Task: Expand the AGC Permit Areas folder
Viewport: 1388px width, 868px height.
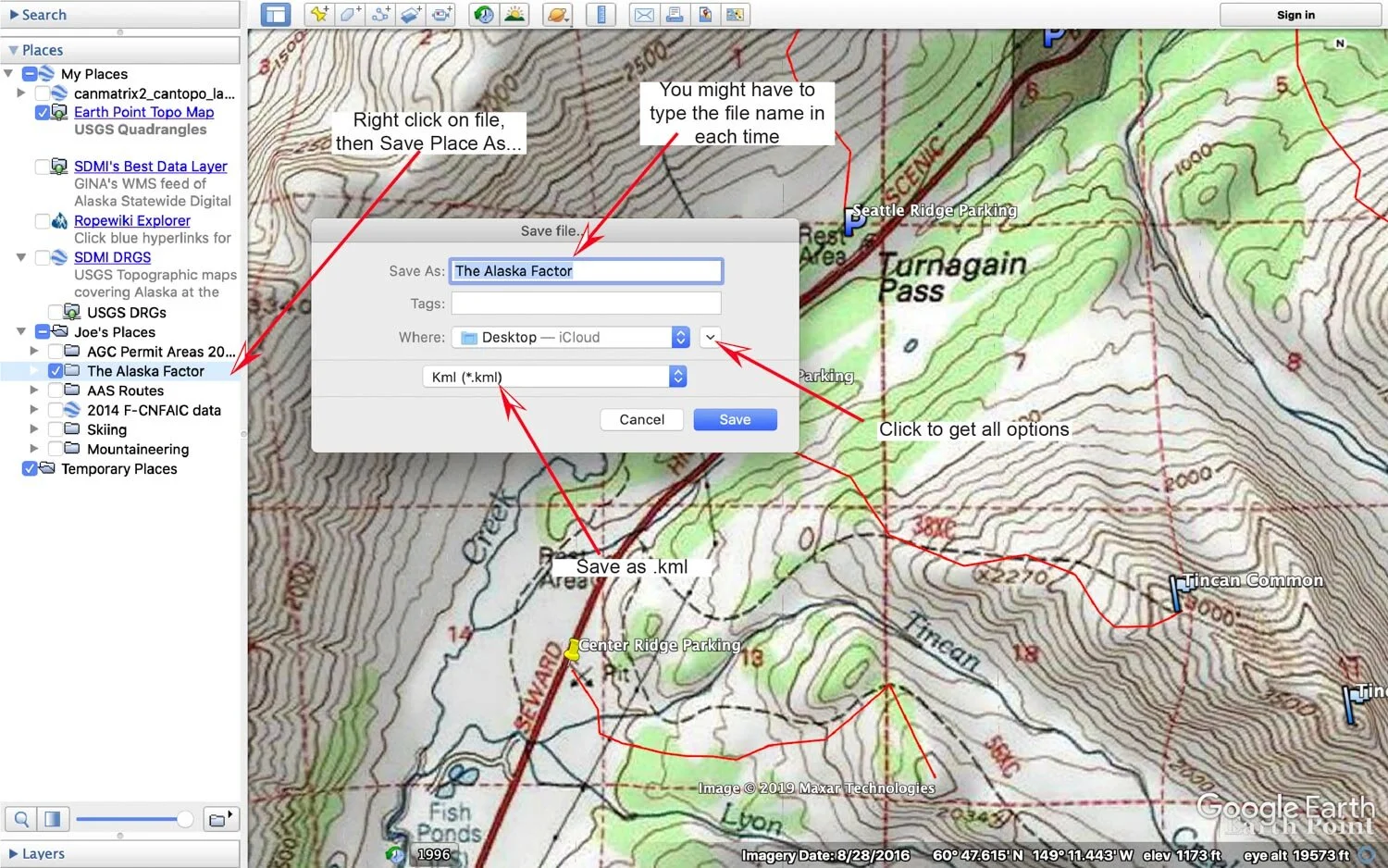Action: [34, 352]
